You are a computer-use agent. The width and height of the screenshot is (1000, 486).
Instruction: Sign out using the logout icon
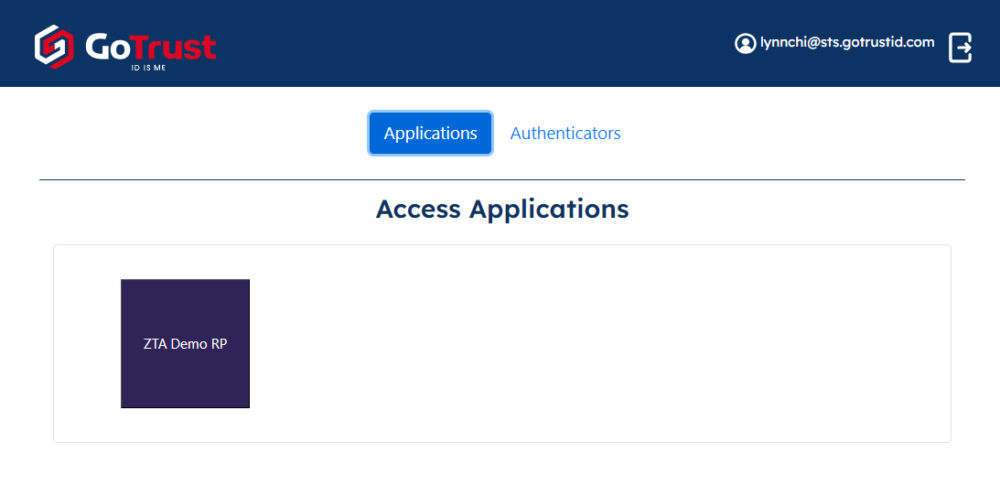point(960,47)
